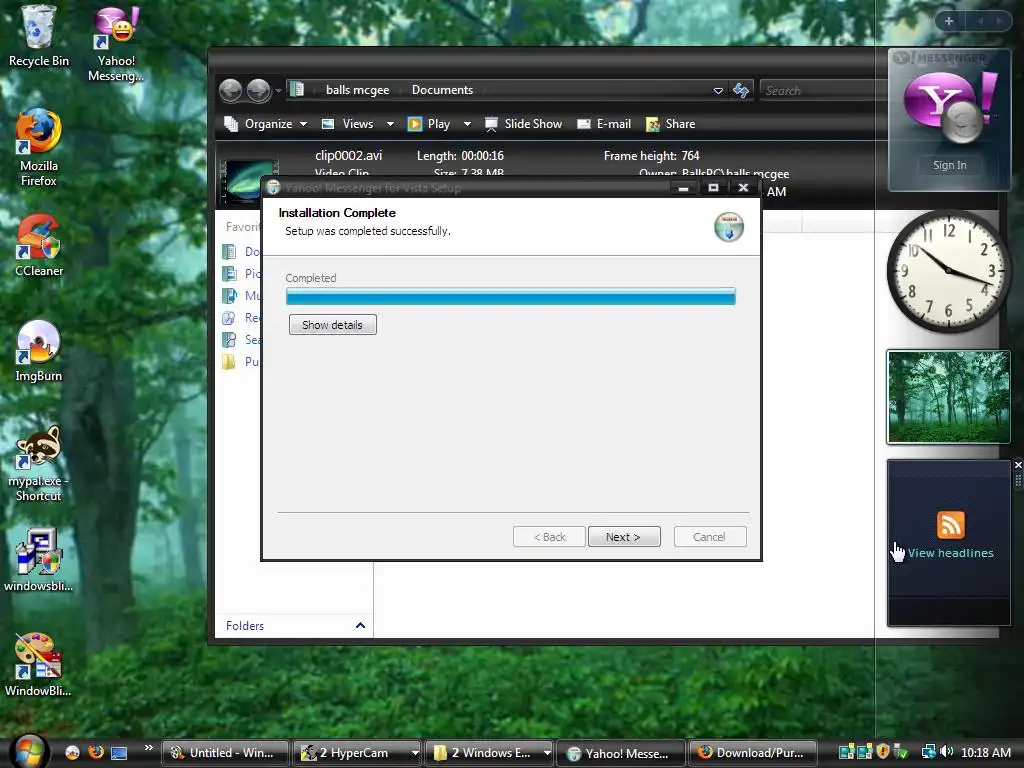Select mypal.exe shortcut icon
1024x768 pixels.
[x=39, y=463]
